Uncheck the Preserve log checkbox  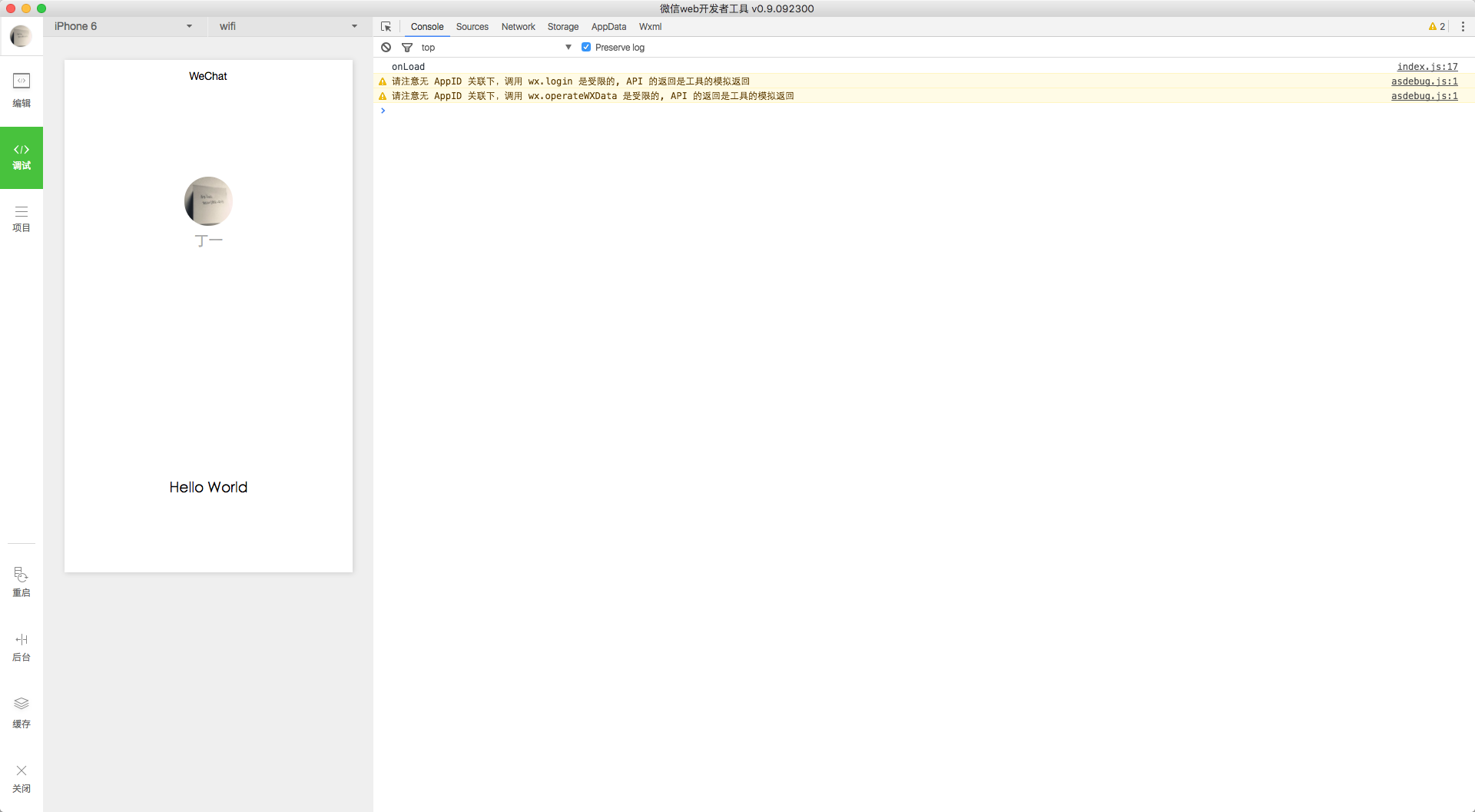point(586,48)
